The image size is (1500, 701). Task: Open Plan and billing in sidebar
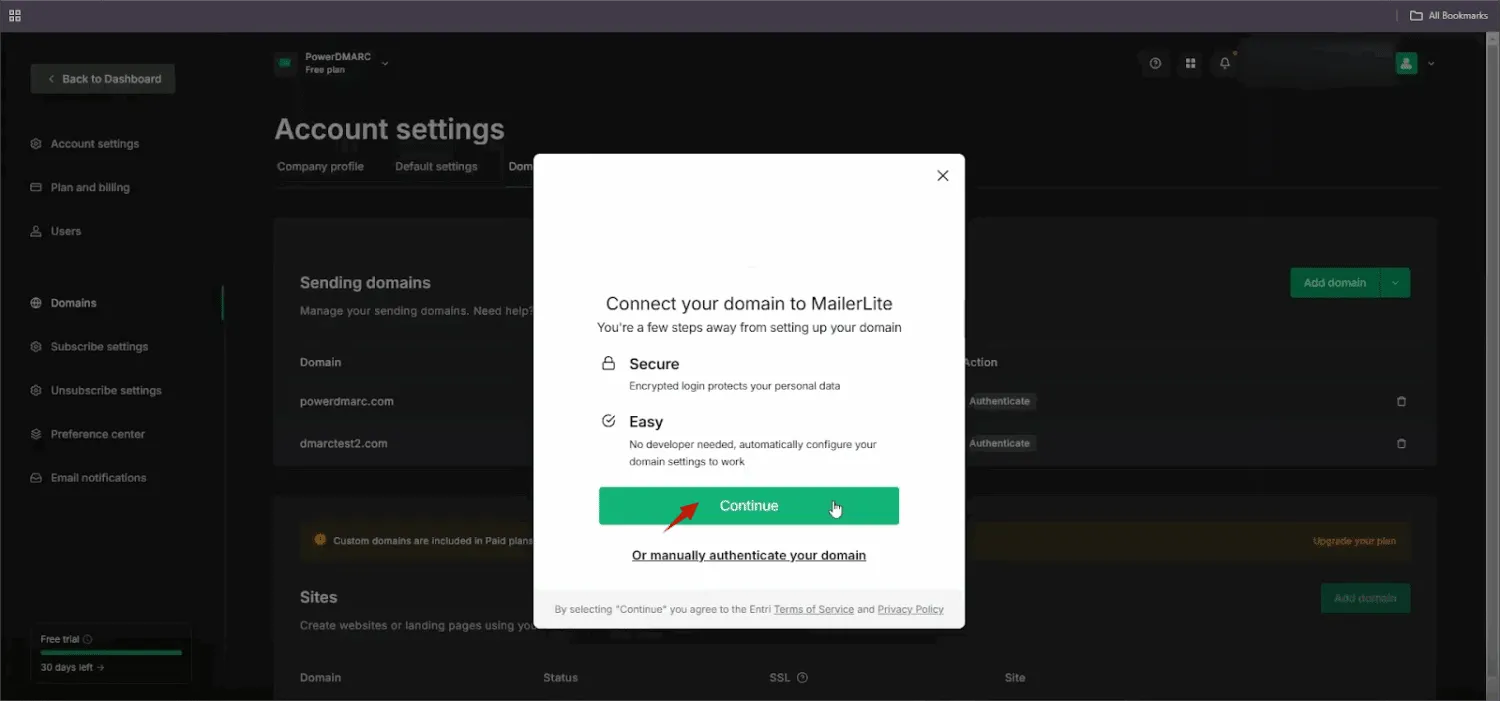(90, 188)
